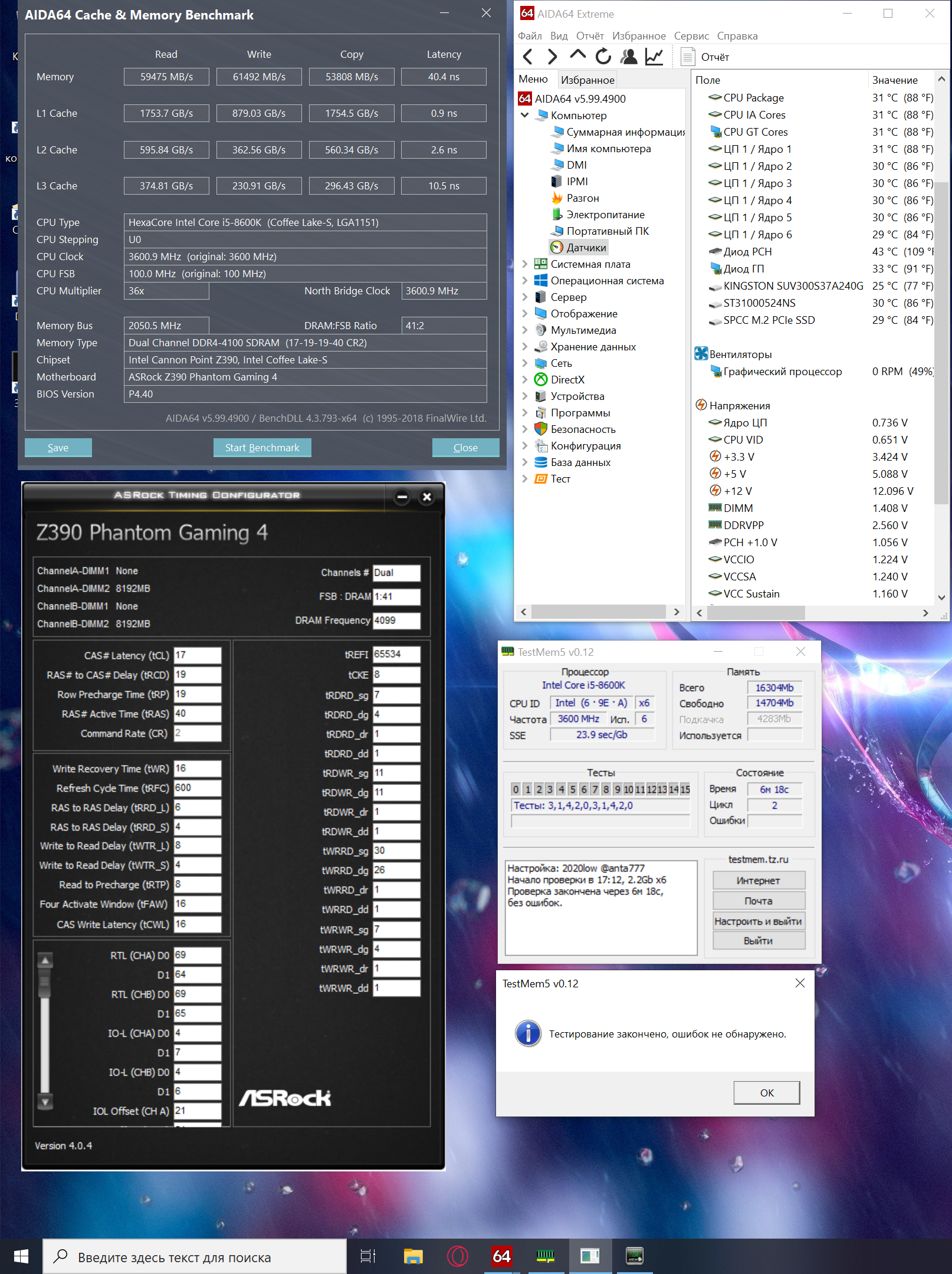The image size is (952, 1274).
Task: Expand the Устройства tree node
Action: tap(524, 396)
